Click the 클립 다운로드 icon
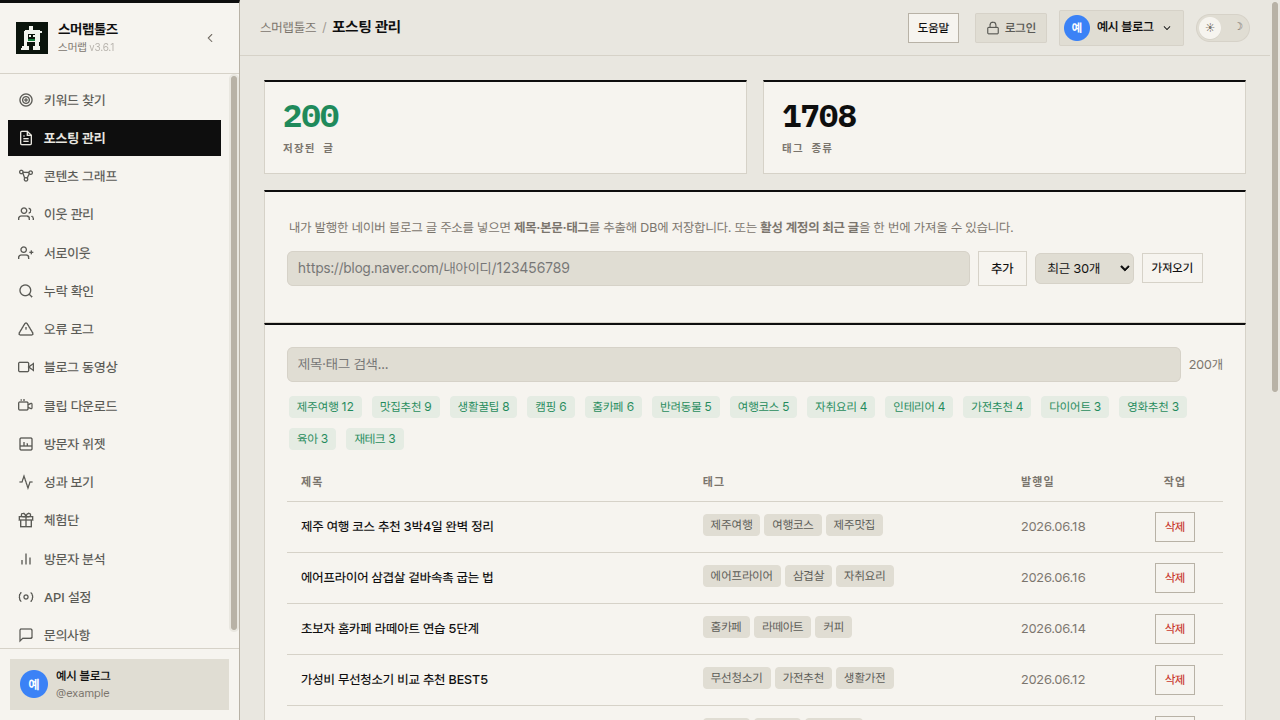Viewport: 1280px width, 720px height. [26, 406]
